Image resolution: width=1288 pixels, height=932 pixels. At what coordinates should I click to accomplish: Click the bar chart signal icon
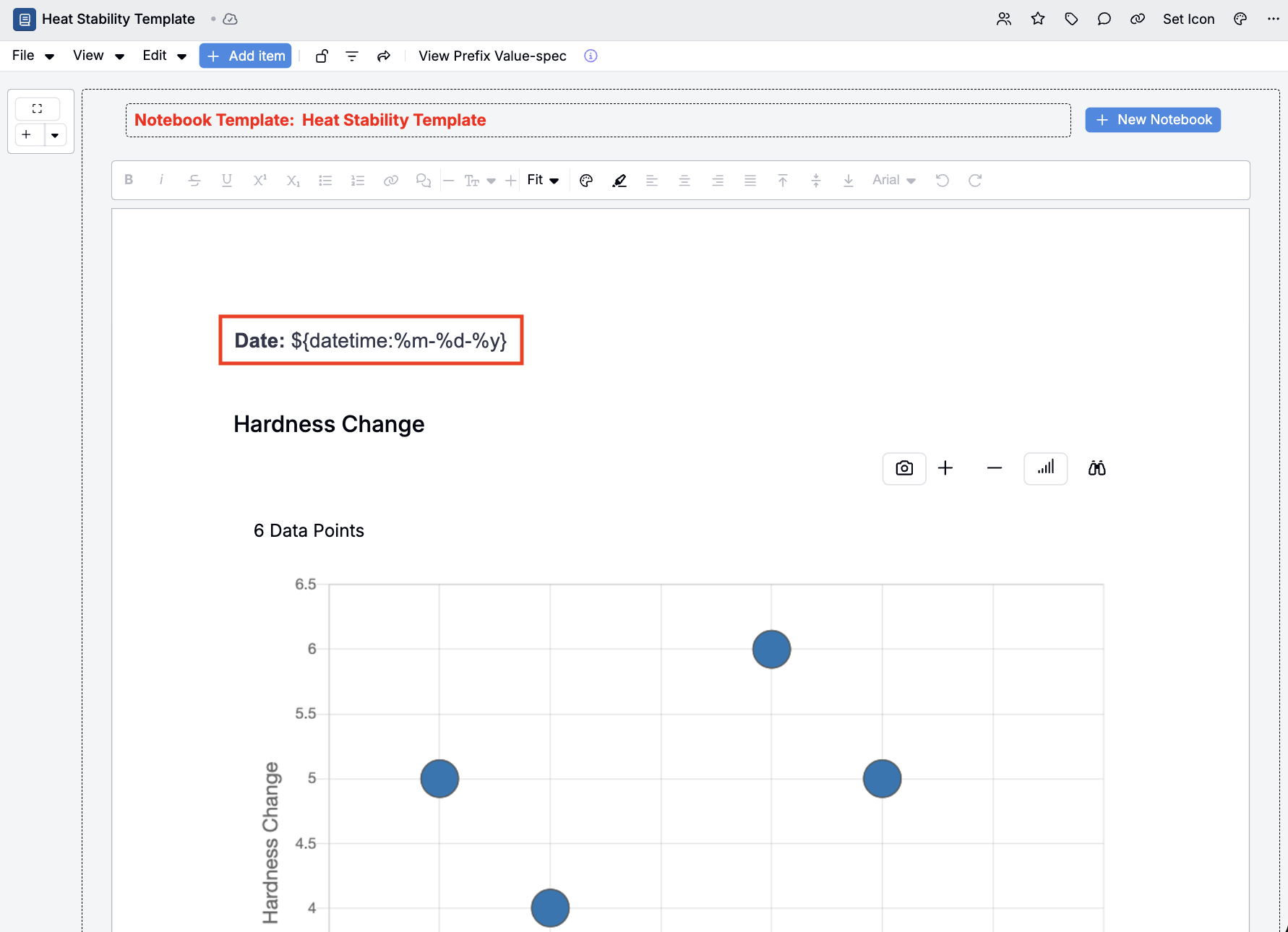(x=1045, y=468)
